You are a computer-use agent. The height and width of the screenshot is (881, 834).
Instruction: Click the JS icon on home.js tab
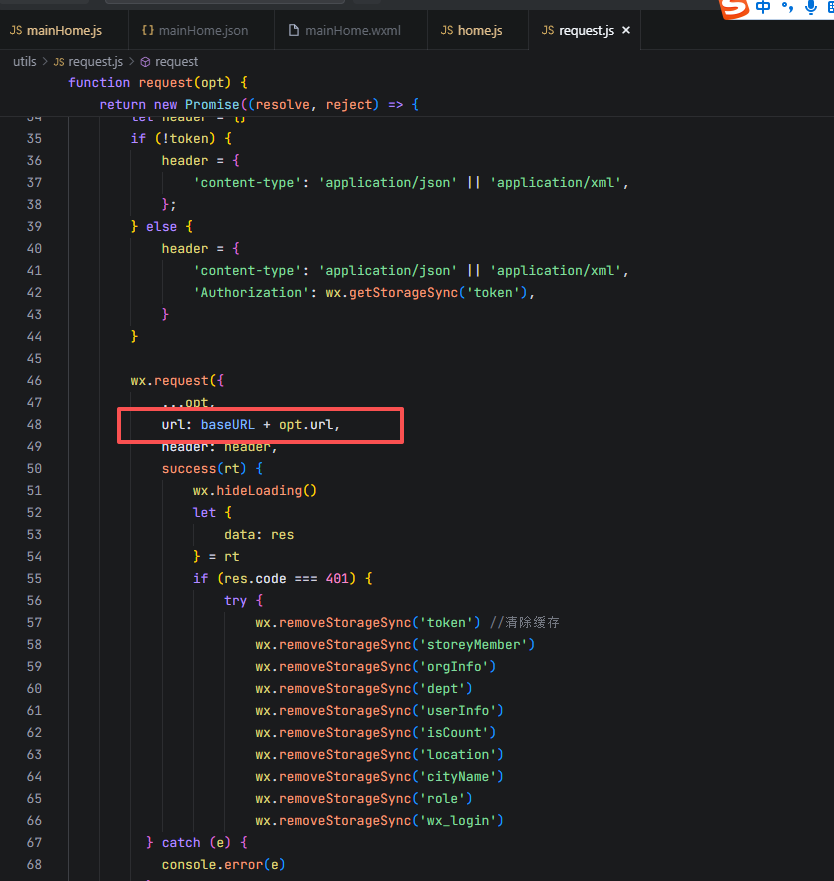(447, 30)
